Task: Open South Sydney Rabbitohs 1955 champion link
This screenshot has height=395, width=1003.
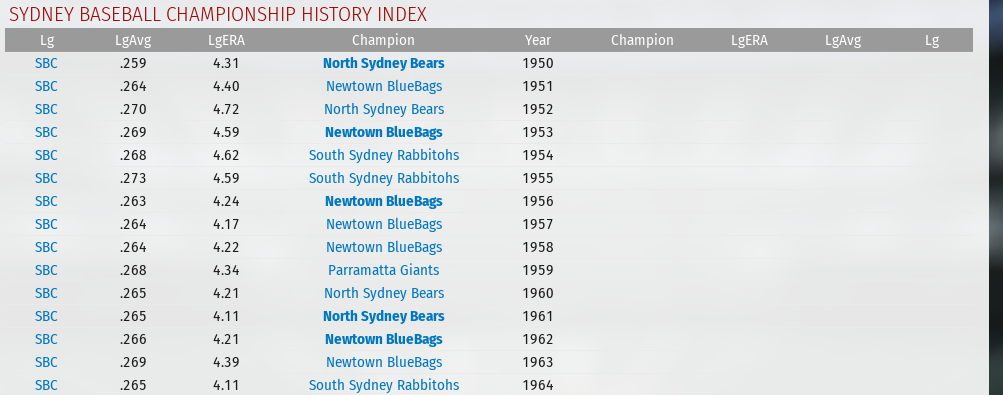Action: 384,178
